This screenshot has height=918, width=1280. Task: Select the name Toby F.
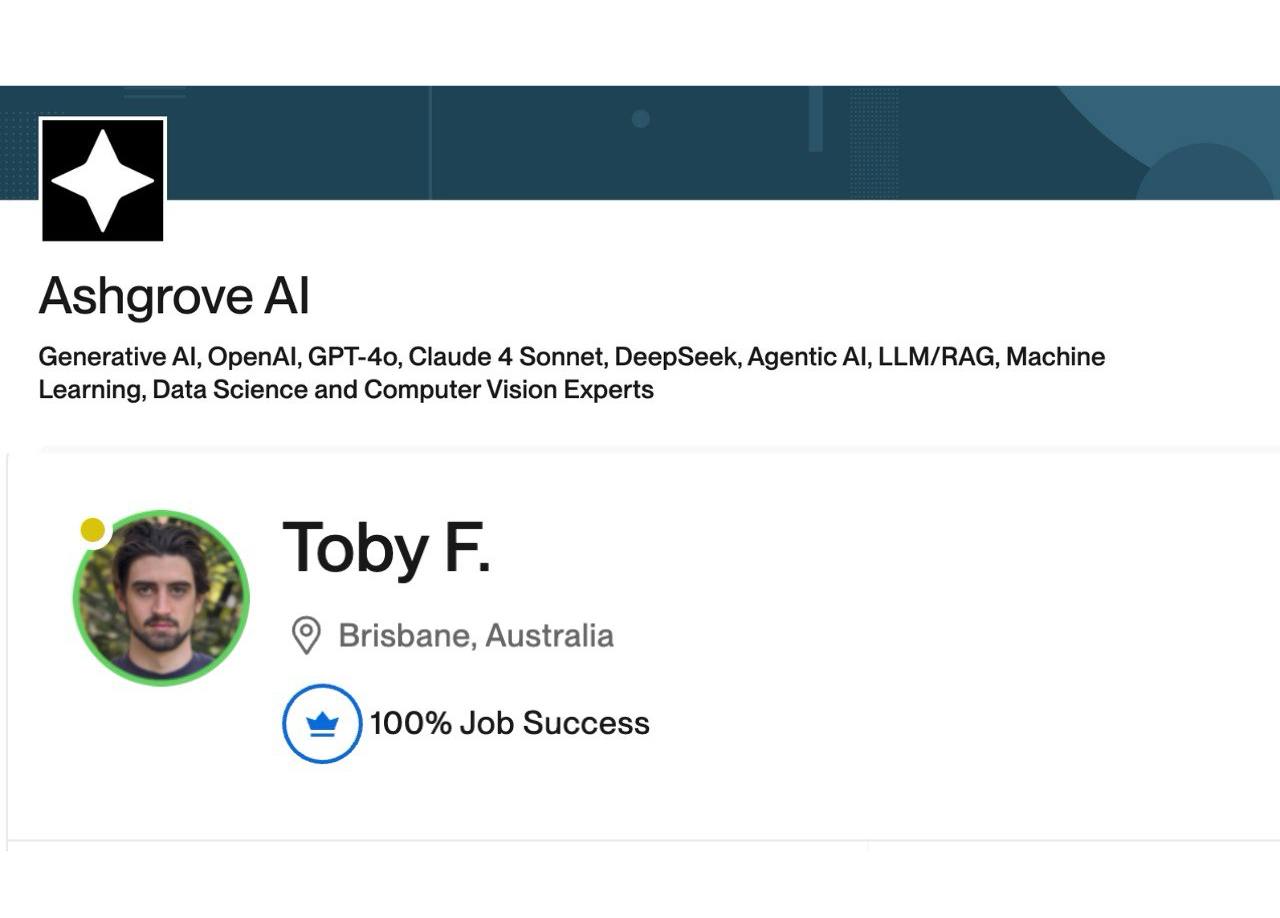387,548
